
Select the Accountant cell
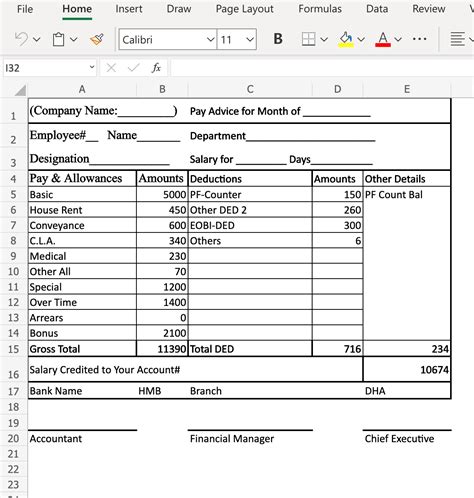[x=82, y=439]
